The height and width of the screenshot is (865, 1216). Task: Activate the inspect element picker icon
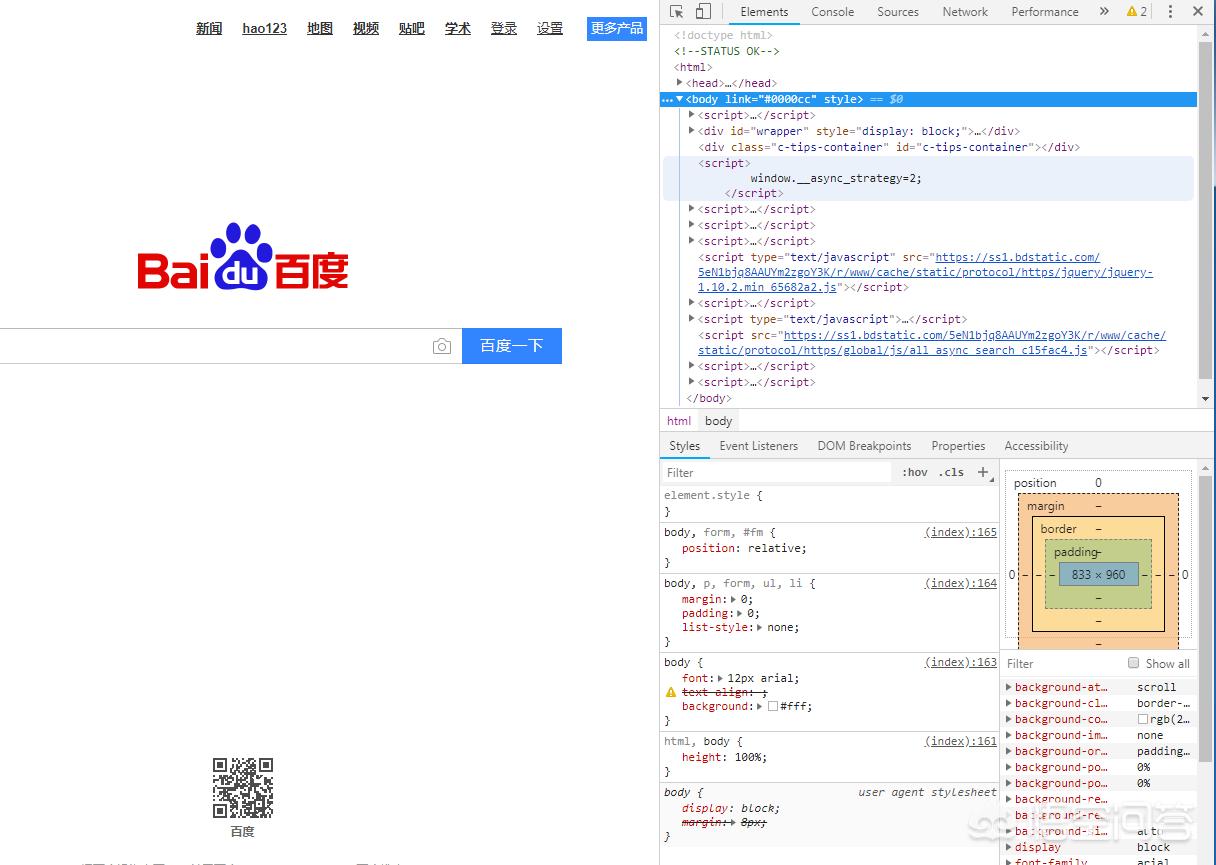pos(677,12)
